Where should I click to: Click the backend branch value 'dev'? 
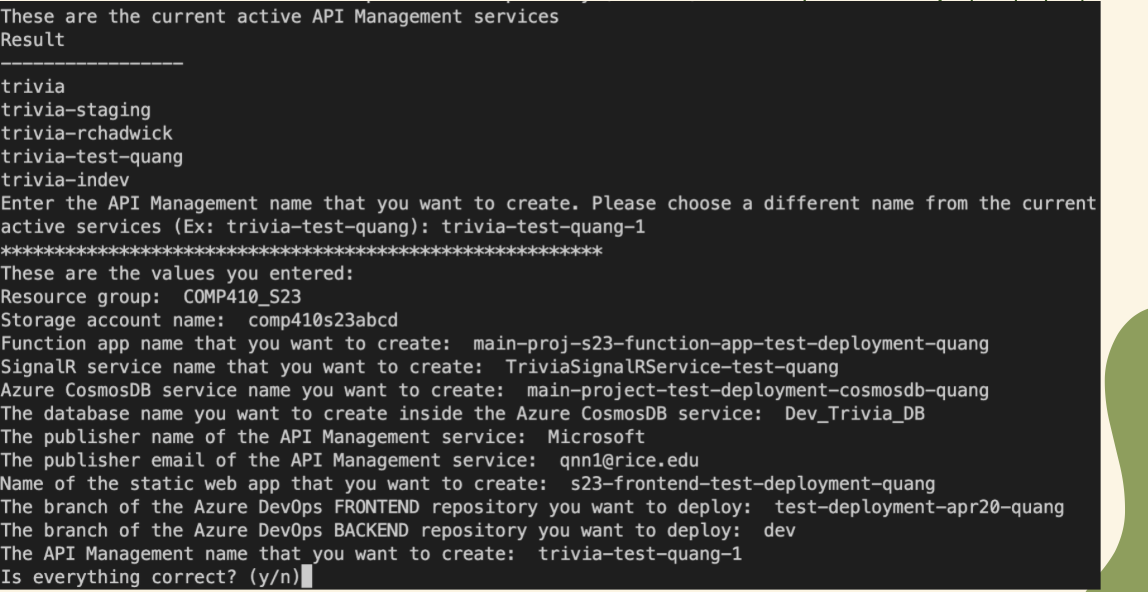coord(779,531)
